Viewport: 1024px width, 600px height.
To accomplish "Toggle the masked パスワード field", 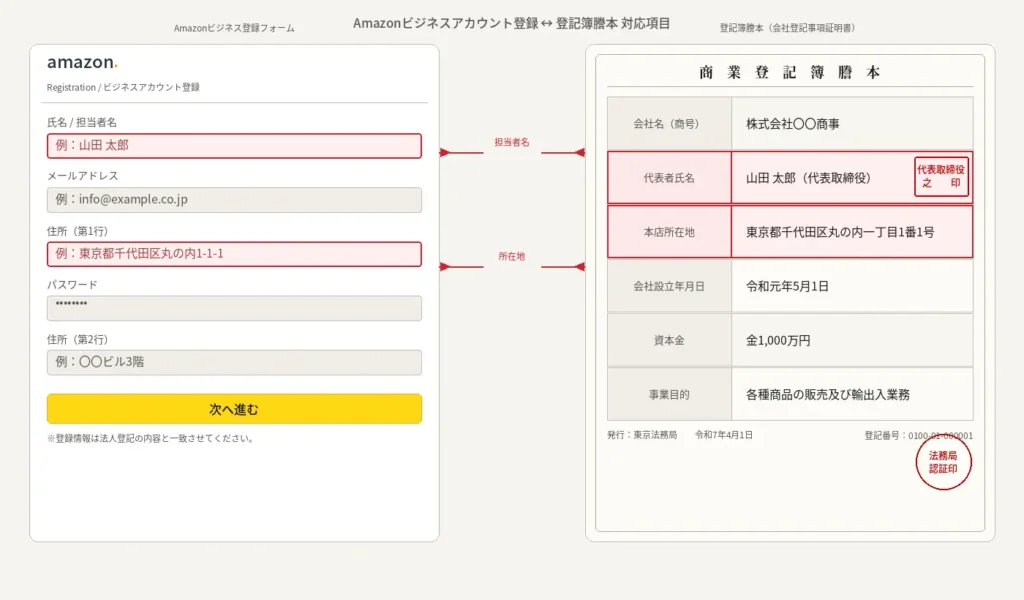I will tap(233, 308).
